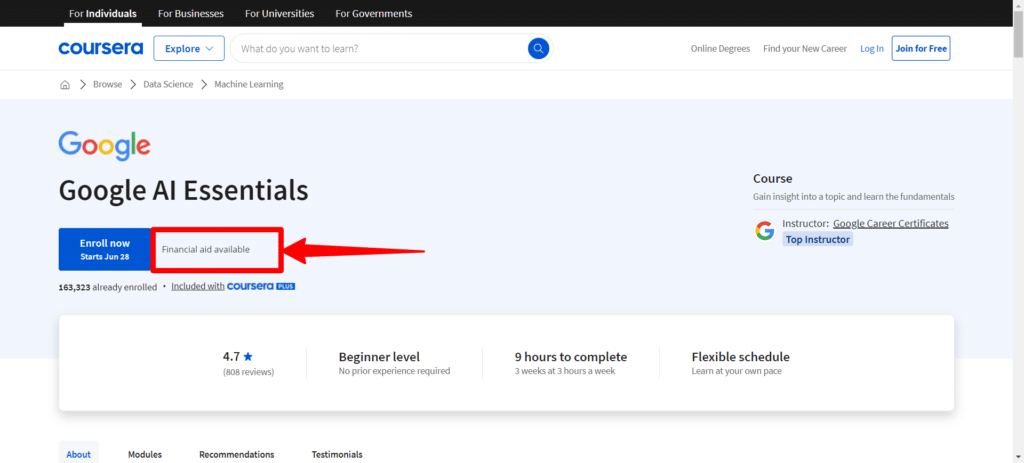The height and width of the screenshot is (463, 1024).
Task: Click the Google G instructor avatar
Action: point(765,231)
